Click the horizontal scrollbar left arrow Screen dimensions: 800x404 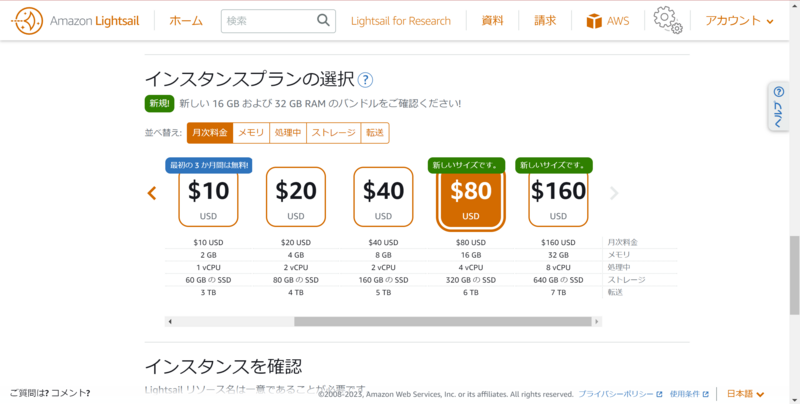click(170, 321)
